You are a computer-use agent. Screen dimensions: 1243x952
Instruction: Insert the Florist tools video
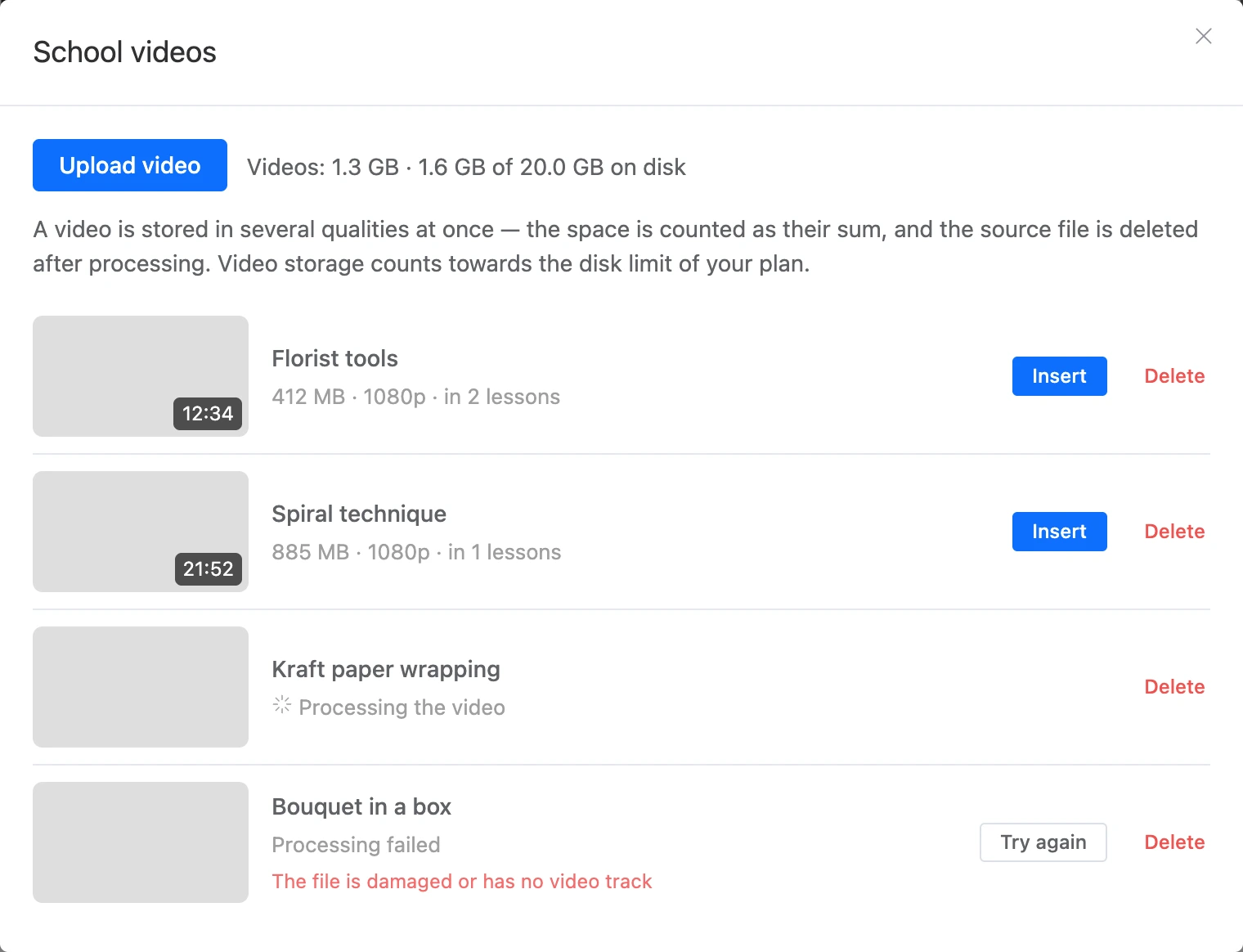1059,376
